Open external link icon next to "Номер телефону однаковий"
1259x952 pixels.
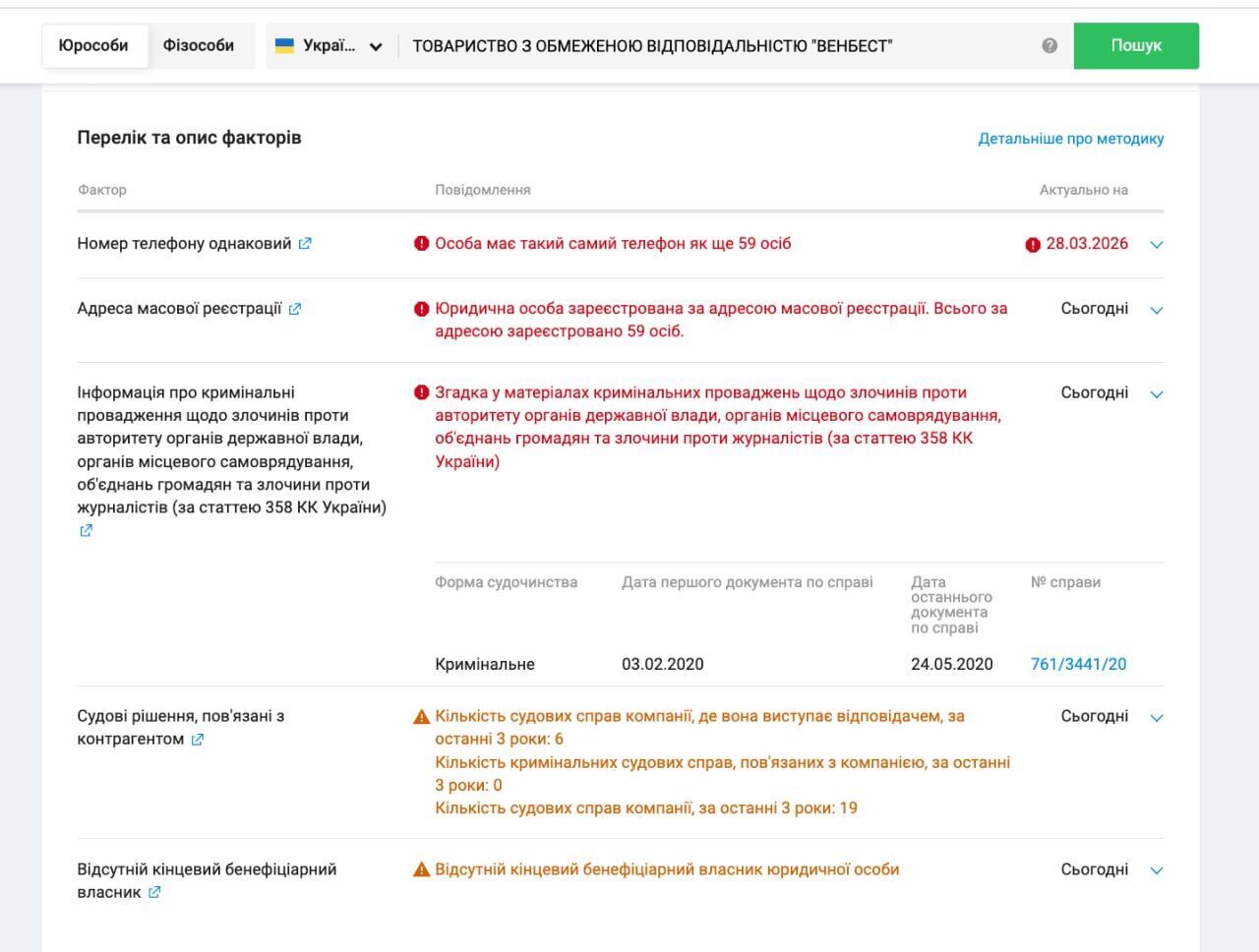coord(305,244)
